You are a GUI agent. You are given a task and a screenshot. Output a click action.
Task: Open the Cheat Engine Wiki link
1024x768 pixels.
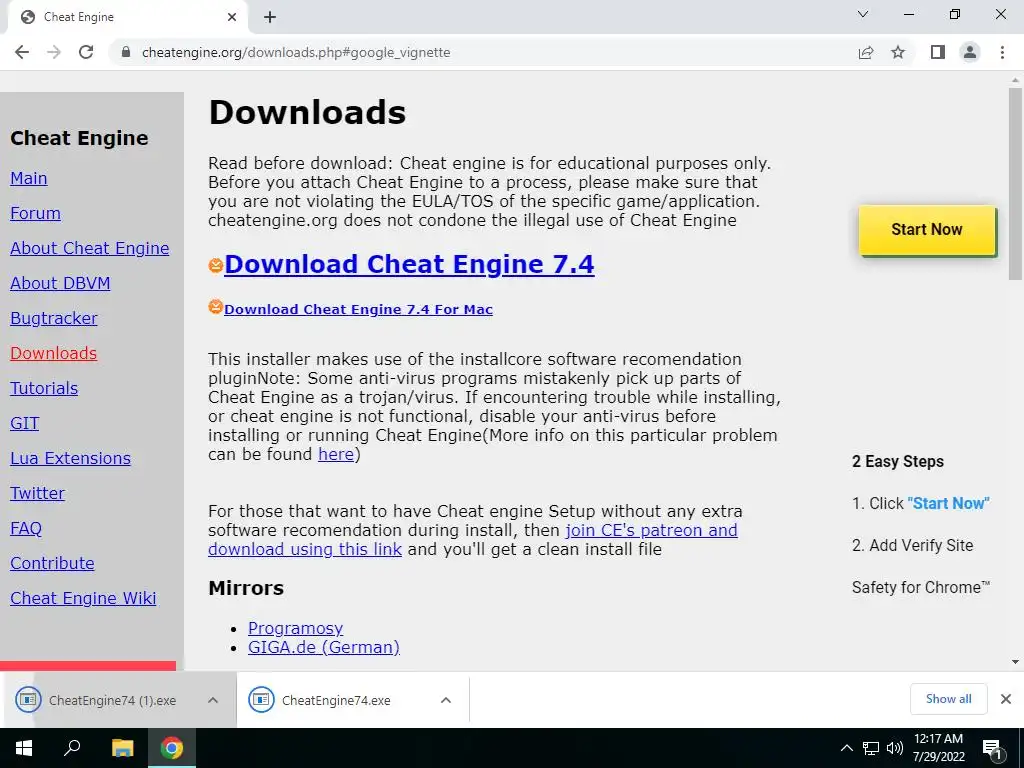(x=83, y=598)
